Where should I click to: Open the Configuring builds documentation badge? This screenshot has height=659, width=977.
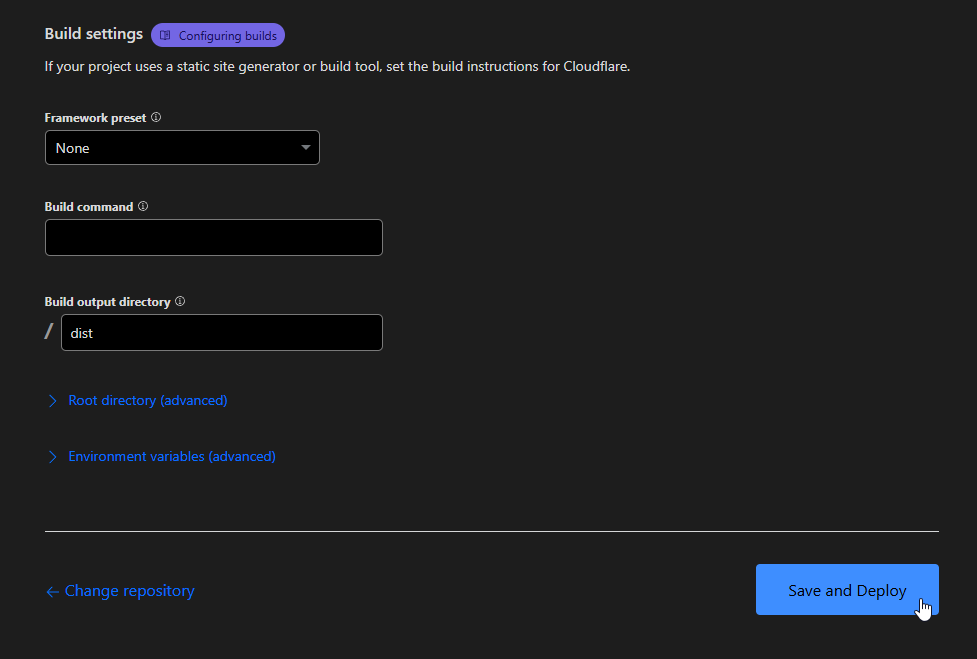pyautogui.click(x=218, y=35)
